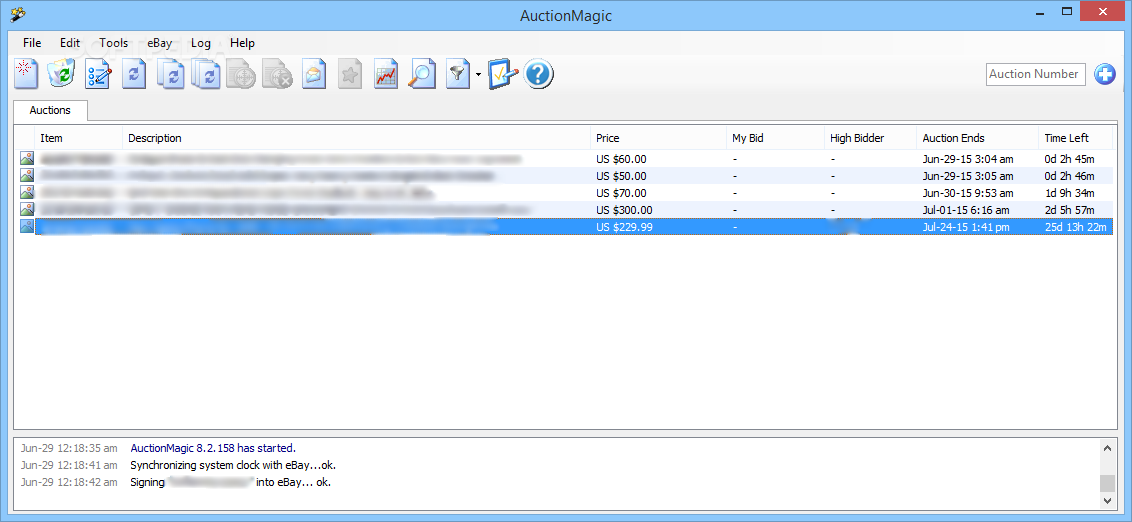This screenshot has width=1132, height=522.
Task: Sort by the Time Left column header
Action: coord(1075,138)
